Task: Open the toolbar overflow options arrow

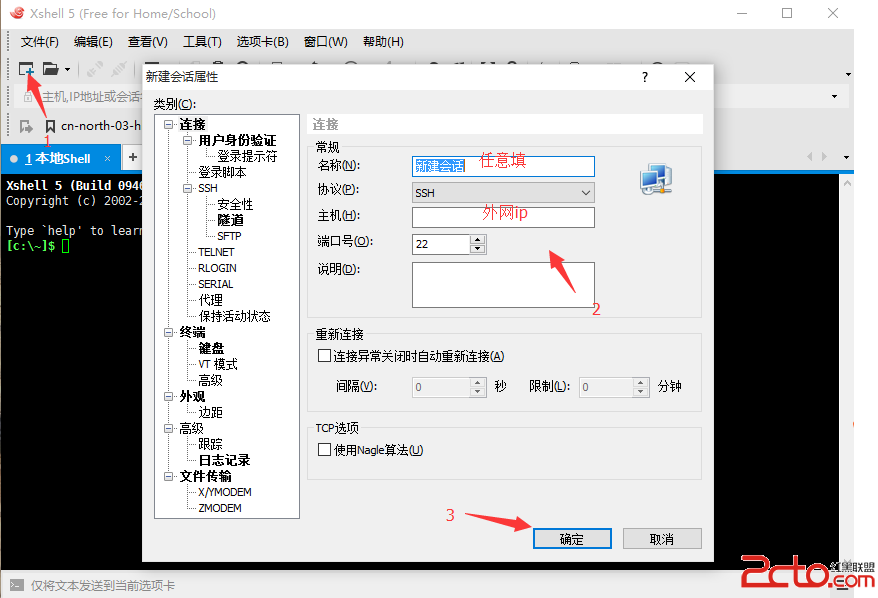Action: pyautogui.click(x=848, y=74)
